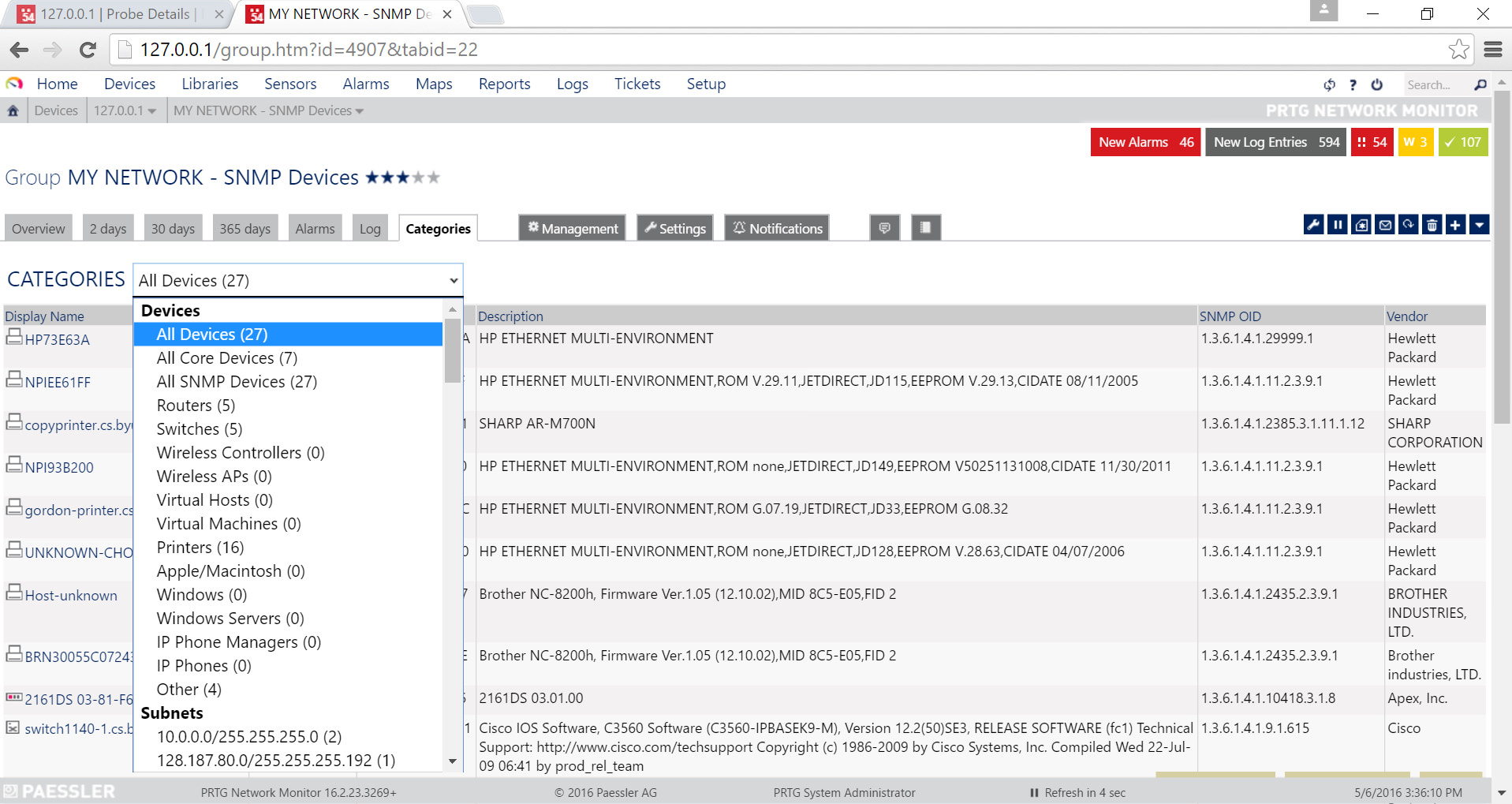This screenshot has height=804, width=1512.
Task: Click the envelope email icon
Action: 1384,226
